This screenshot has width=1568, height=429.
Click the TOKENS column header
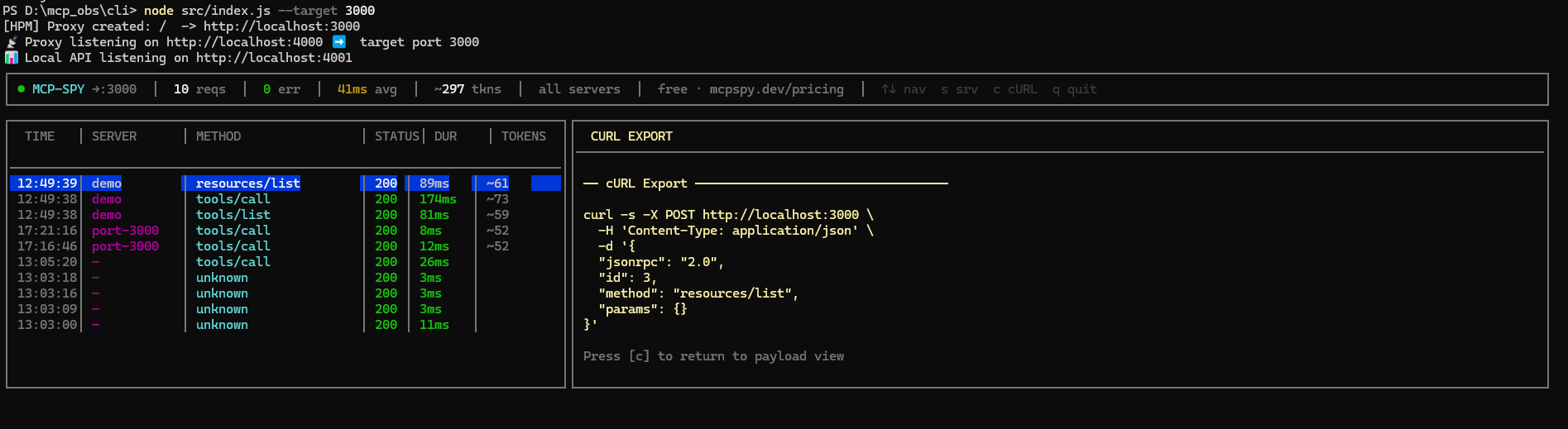pos(524,136)
